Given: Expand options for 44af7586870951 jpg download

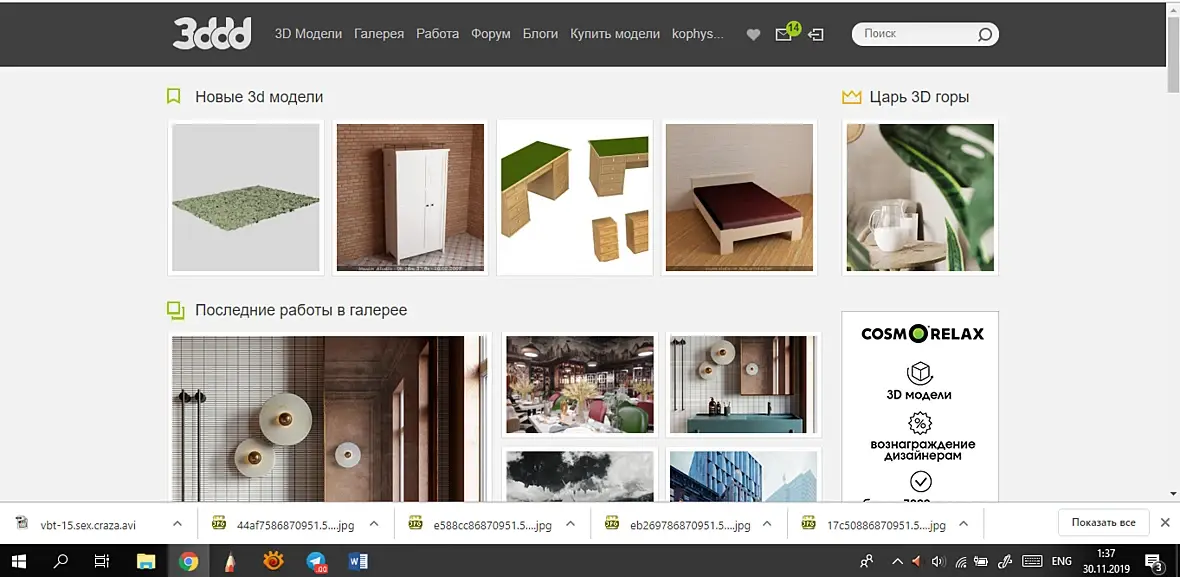Looking at the screenshot, I should 374,524.
